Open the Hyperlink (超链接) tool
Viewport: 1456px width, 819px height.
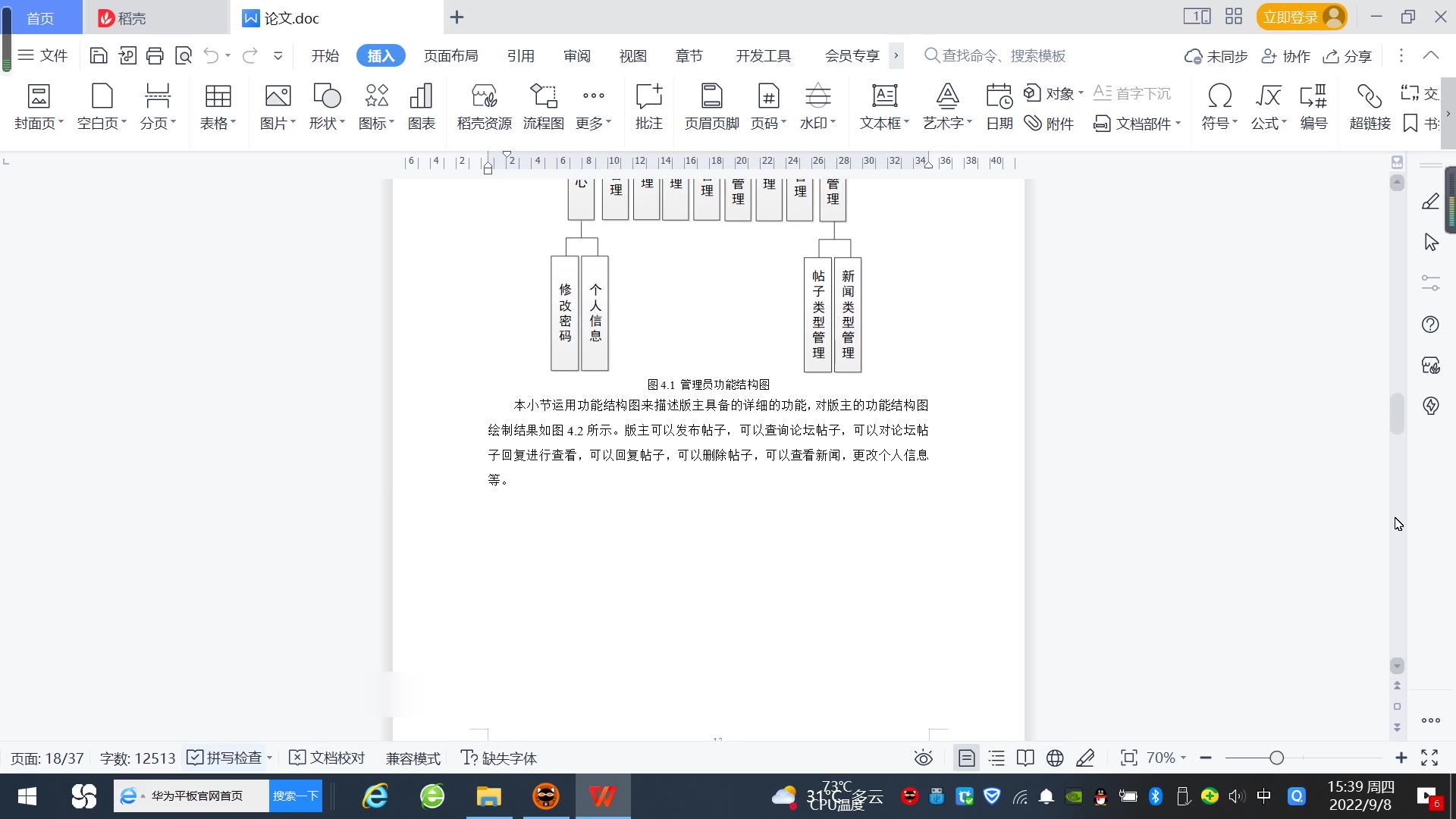[x=1369, y=106]
